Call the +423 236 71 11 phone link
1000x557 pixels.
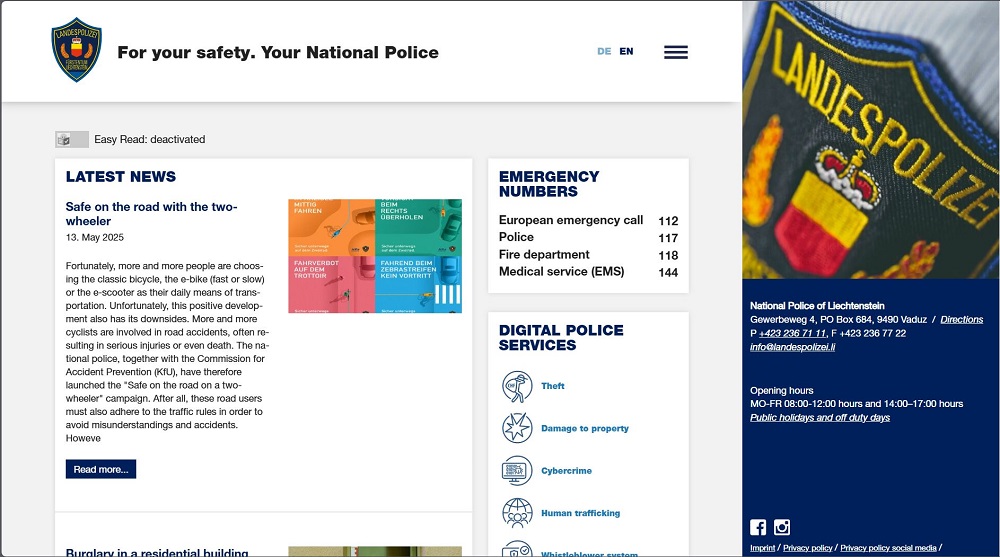792,333
